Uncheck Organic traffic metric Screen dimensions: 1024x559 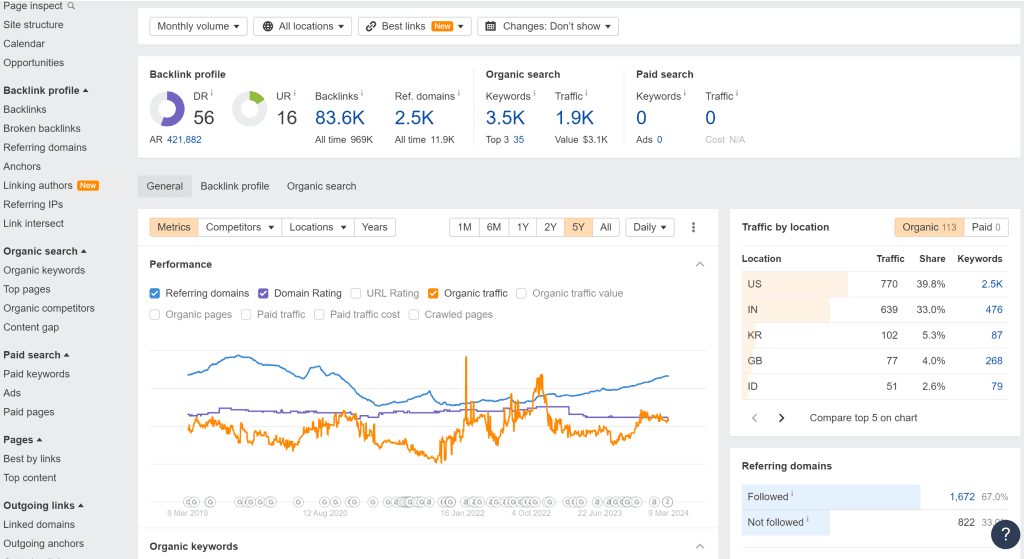pyautogui.click(x=433, y=293)
